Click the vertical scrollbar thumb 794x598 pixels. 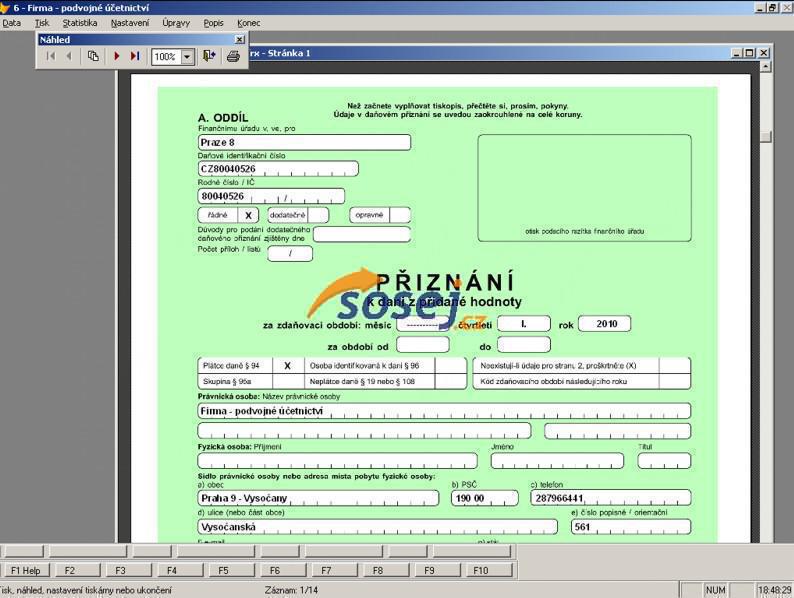coord(766,137)
